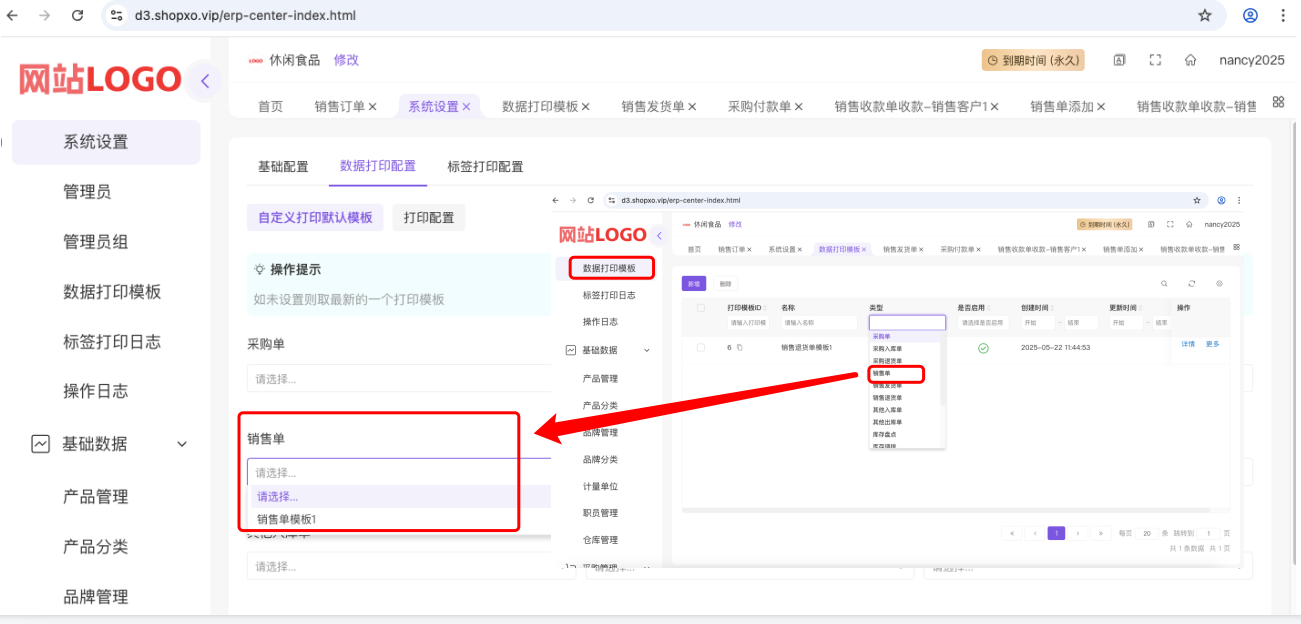Screen dimensions: 1301x624
Task: Click the browser forward arrow
Action: [44, 16]
